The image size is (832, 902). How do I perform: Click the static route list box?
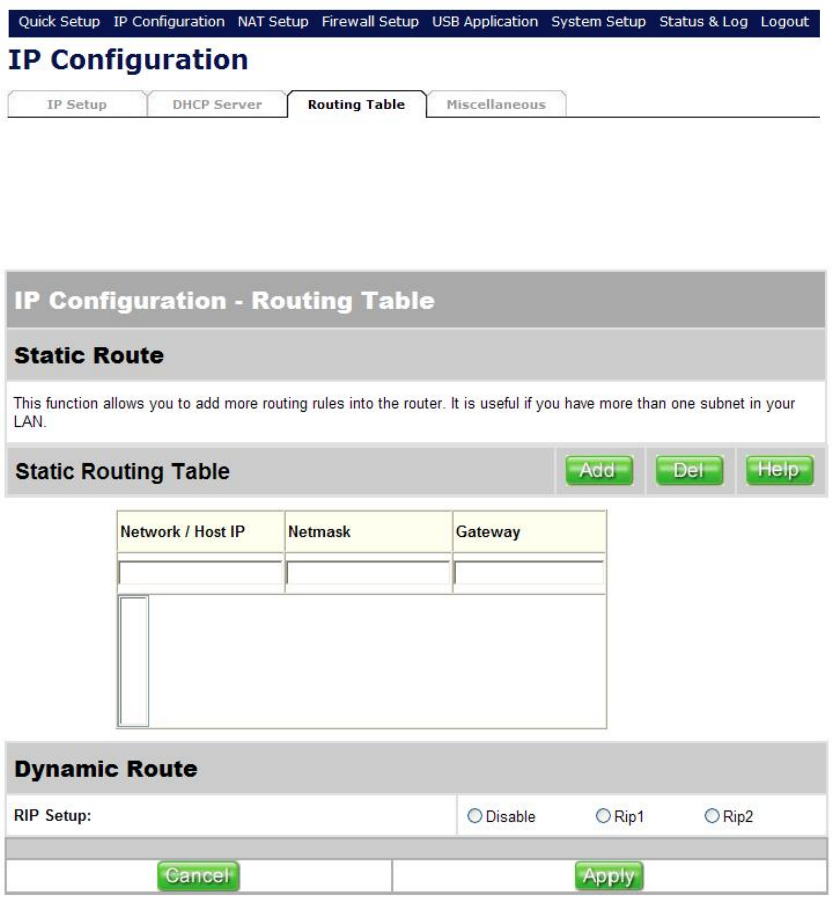coord(133,661)
